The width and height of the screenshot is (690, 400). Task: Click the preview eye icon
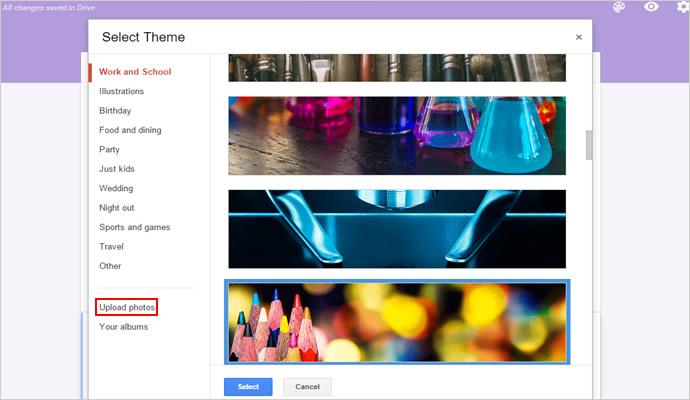(651, 7)
